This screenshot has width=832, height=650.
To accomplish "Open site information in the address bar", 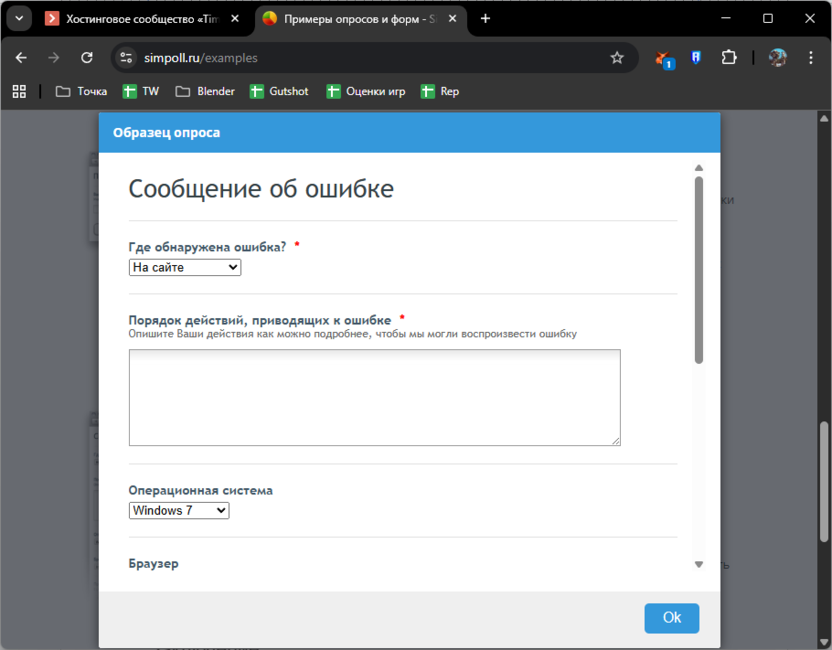I will [x=127, y=58].
